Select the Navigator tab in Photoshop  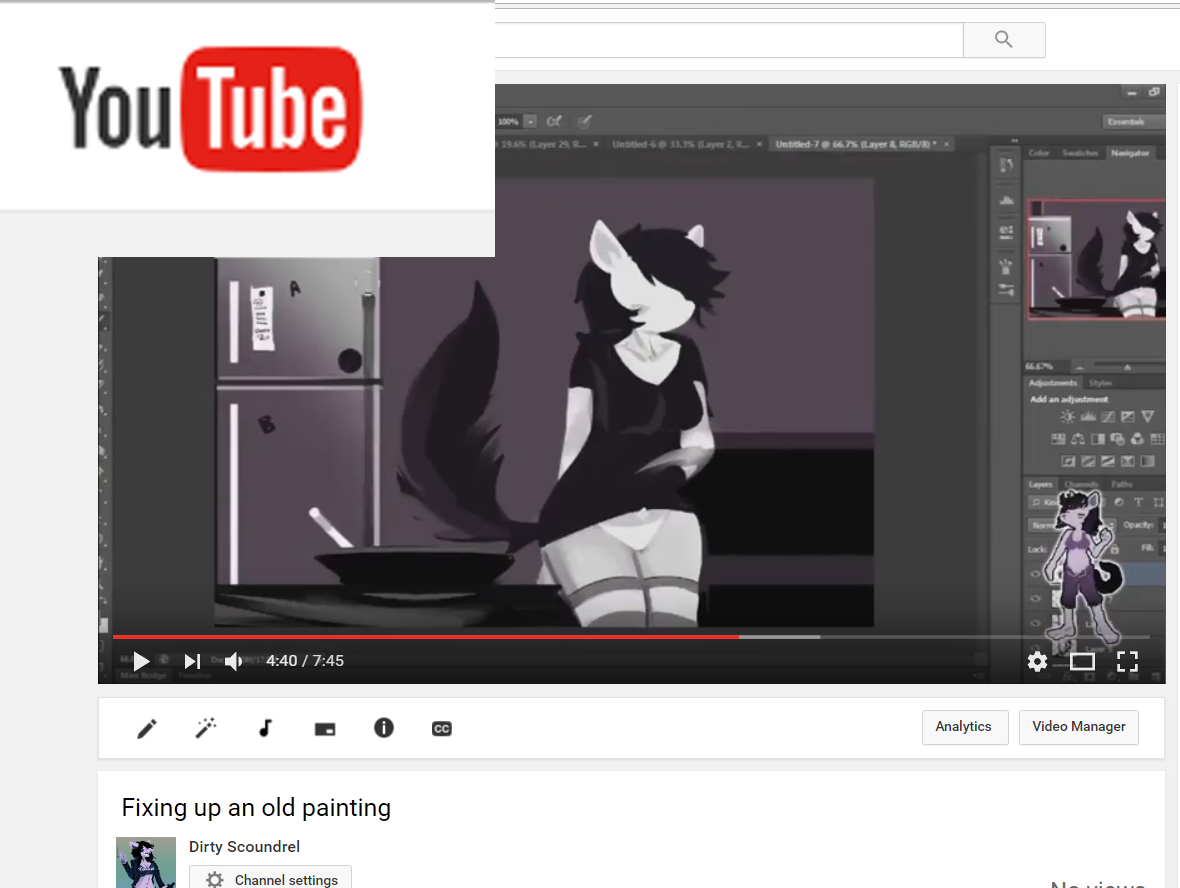coord(1130,153)
